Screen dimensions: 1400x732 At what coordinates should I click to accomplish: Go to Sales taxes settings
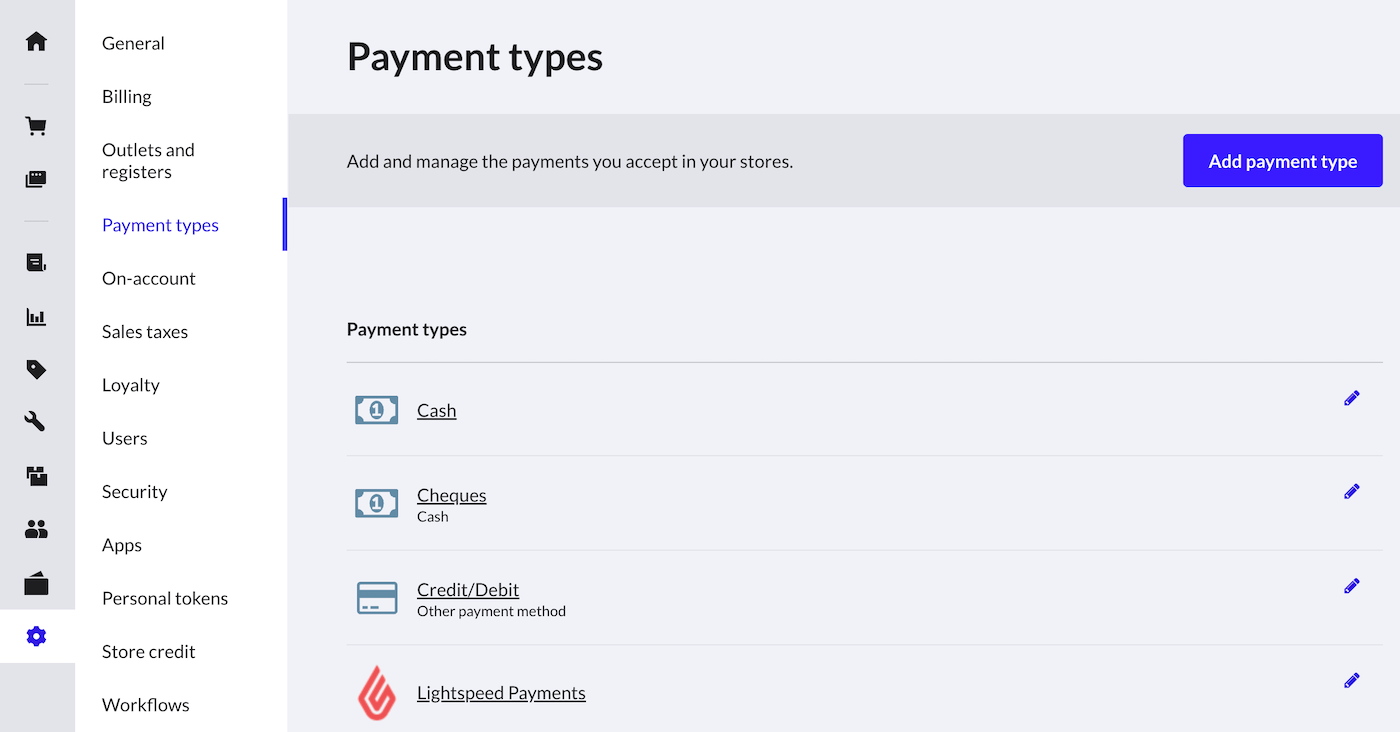145,332
